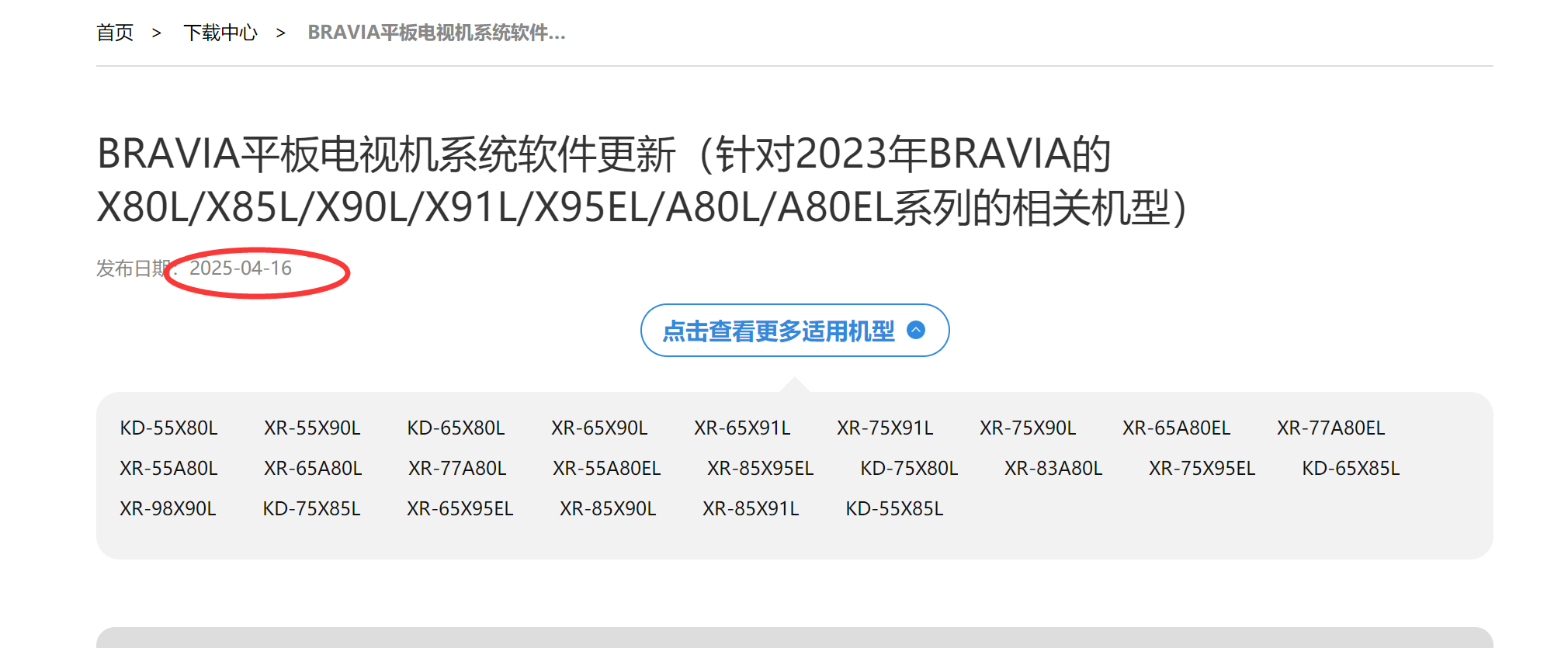Select model XR-55A80L

(168, 469)
